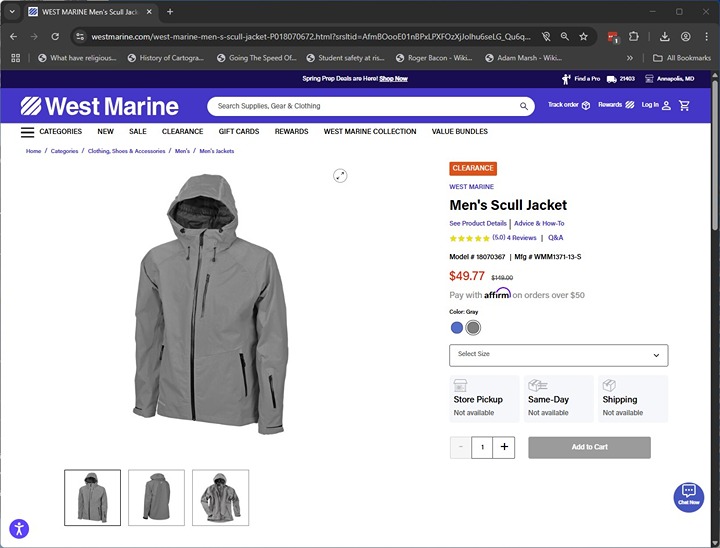Viewport: 720px width, 548px height.
Task: Open 'What have religious...' bookmark
Action: coord(77,58)
